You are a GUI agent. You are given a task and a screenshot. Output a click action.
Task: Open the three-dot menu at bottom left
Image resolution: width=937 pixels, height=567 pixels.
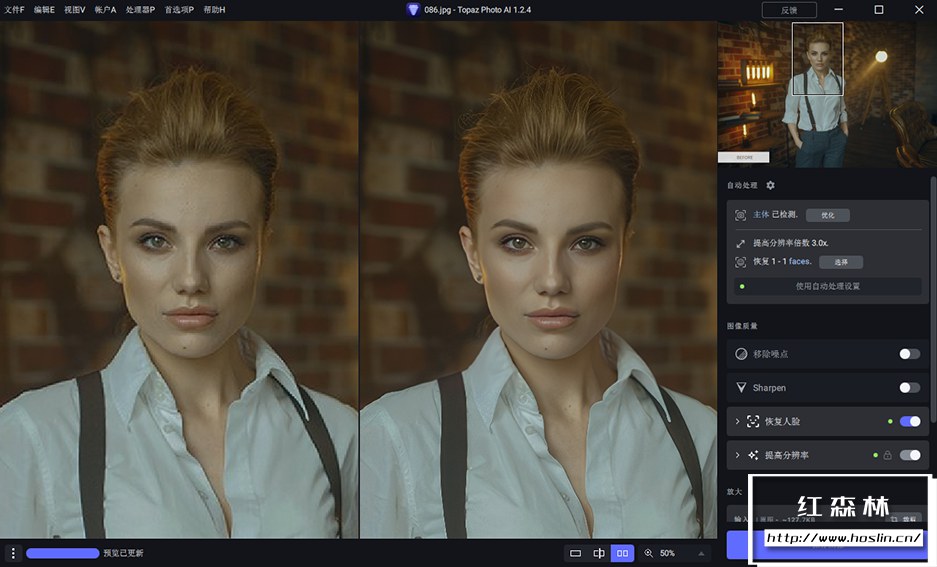13,553
